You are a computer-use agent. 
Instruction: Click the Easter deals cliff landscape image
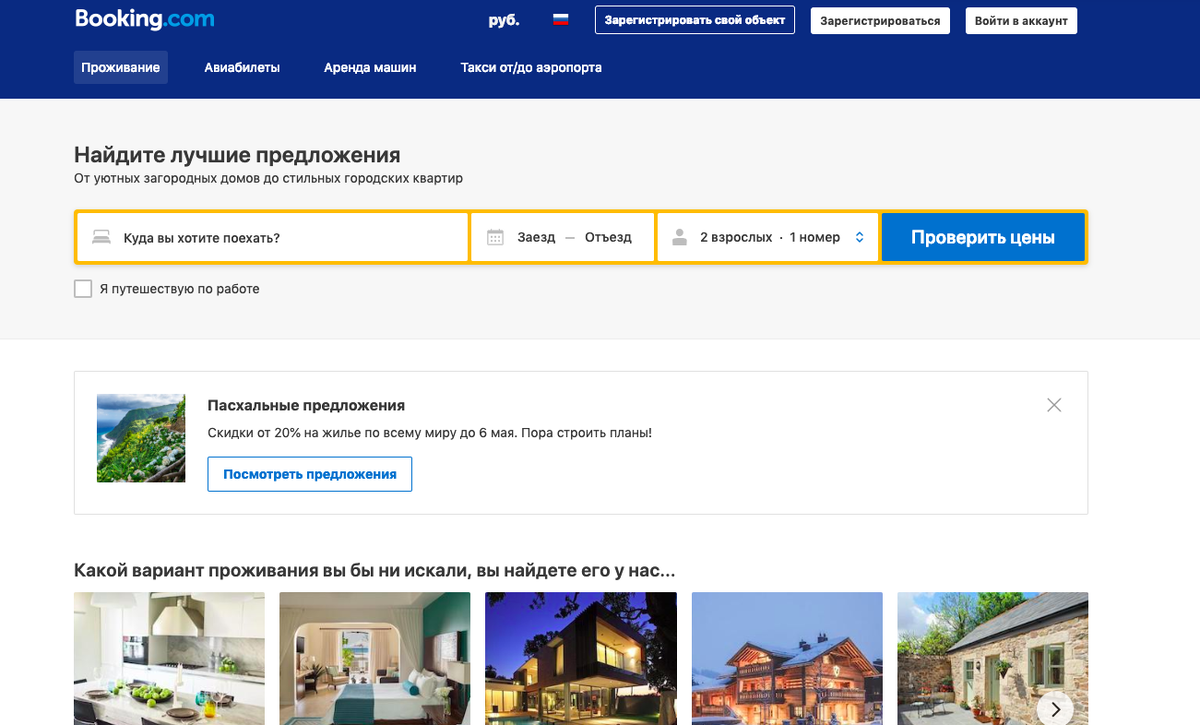click(x=141, y=438)
